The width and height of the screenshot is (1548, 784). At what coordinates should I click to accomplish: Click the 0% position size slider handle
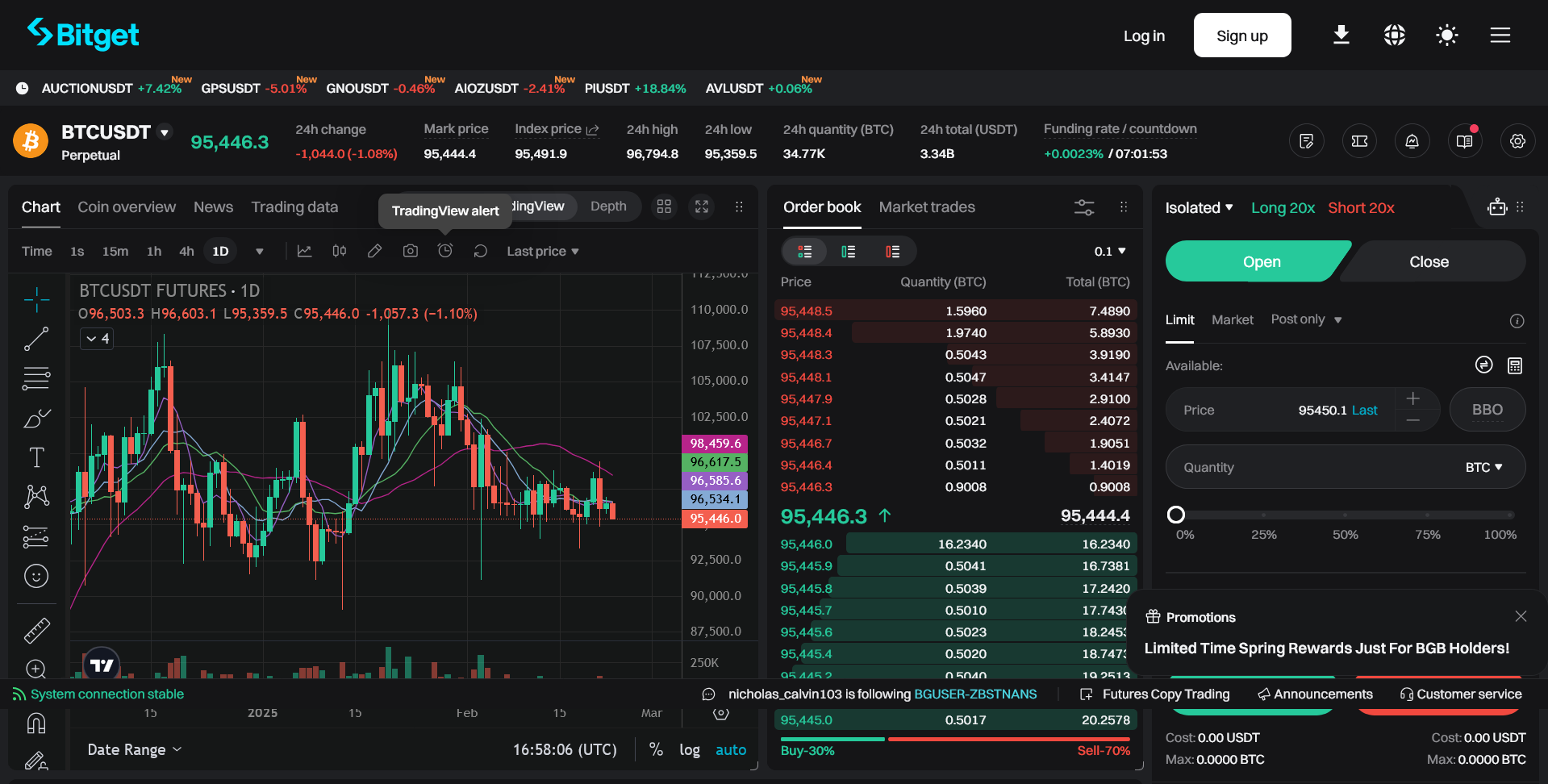click(x=1176, y=515)
